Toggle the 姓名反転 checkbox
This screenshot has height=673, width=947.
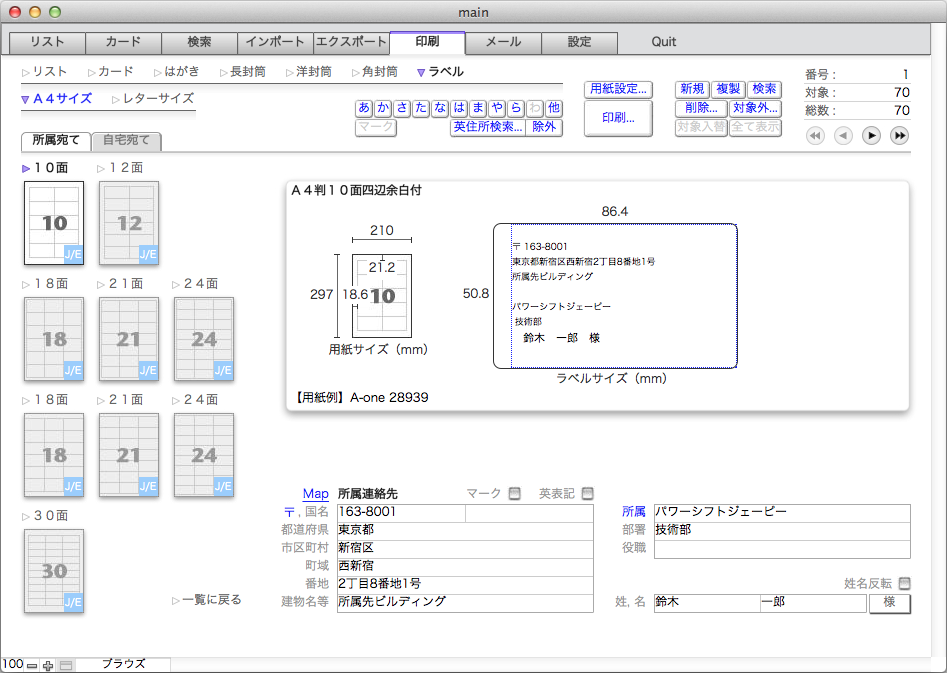[905, 584]
